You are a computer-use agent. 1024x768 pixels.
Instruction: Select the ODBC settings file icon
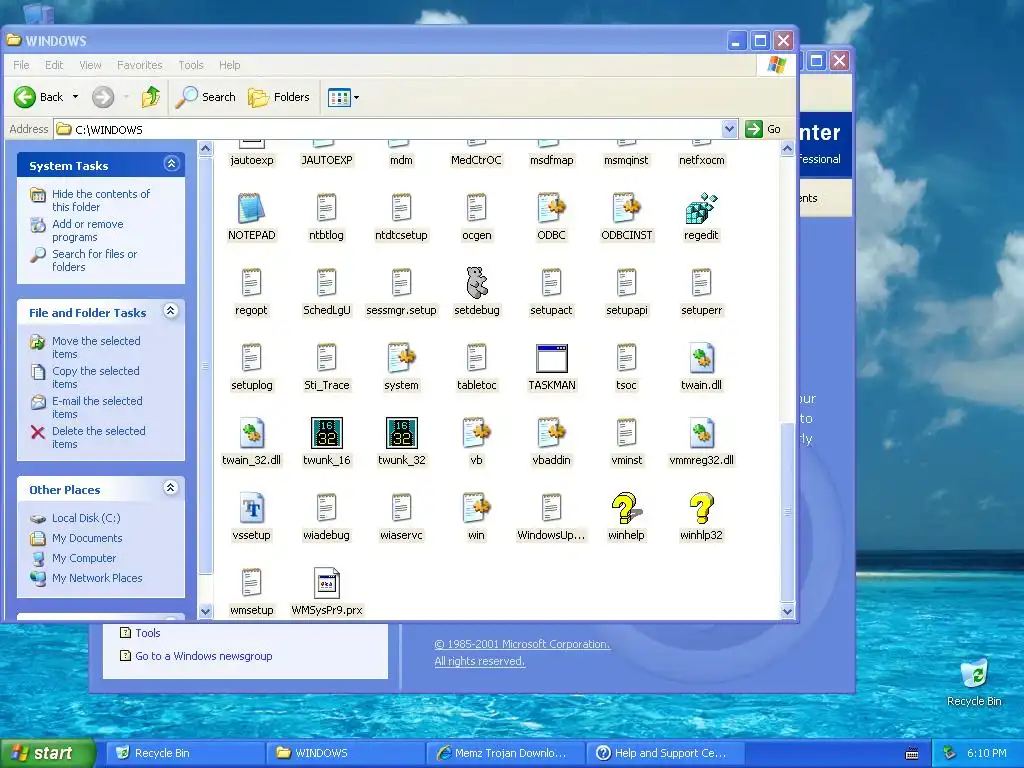tap(552, 209)
